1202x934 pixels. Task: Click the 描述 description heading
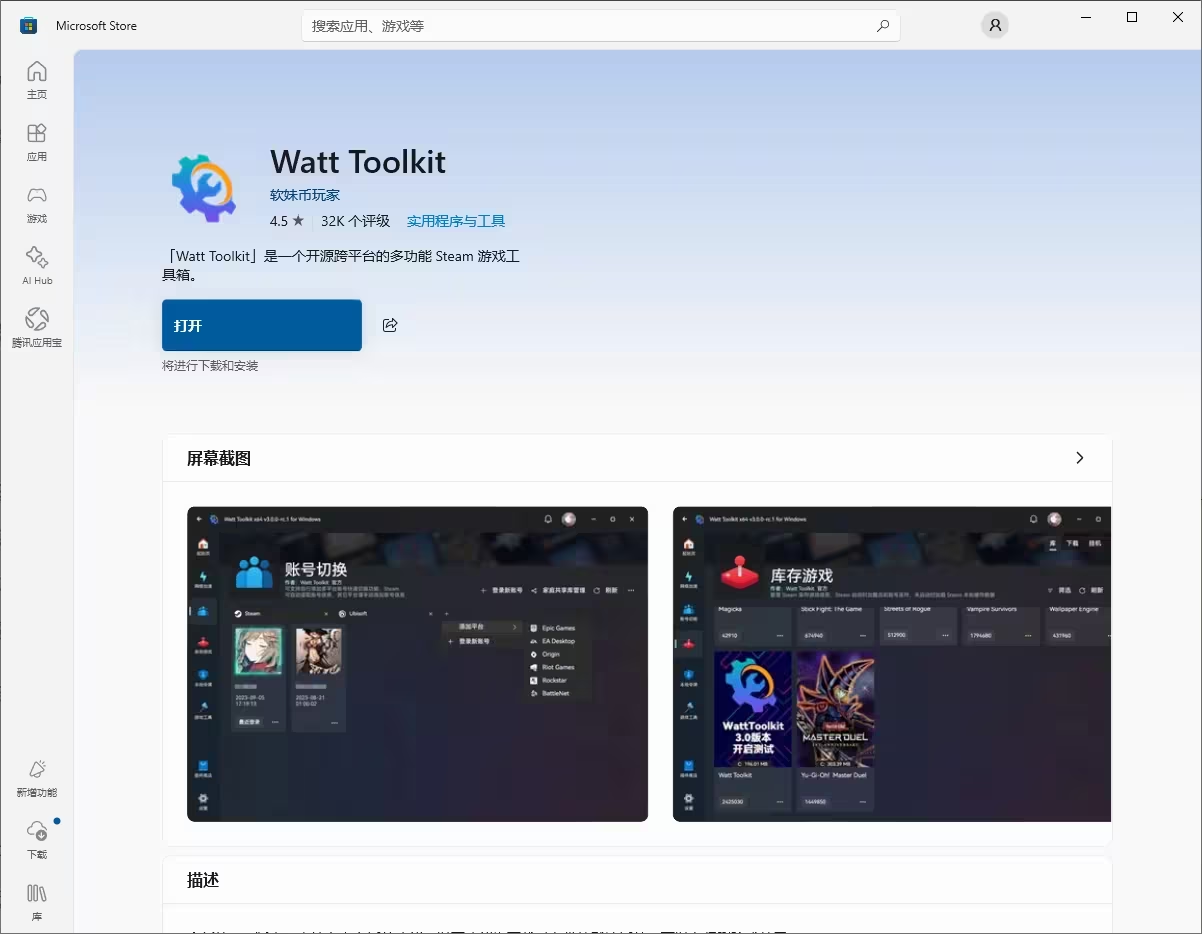coord(203,881)
